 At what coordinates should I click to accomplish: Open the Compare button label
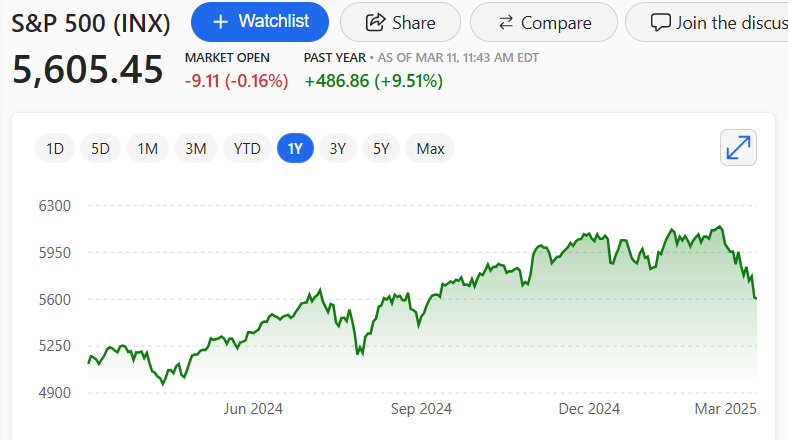tap(556, 22)
